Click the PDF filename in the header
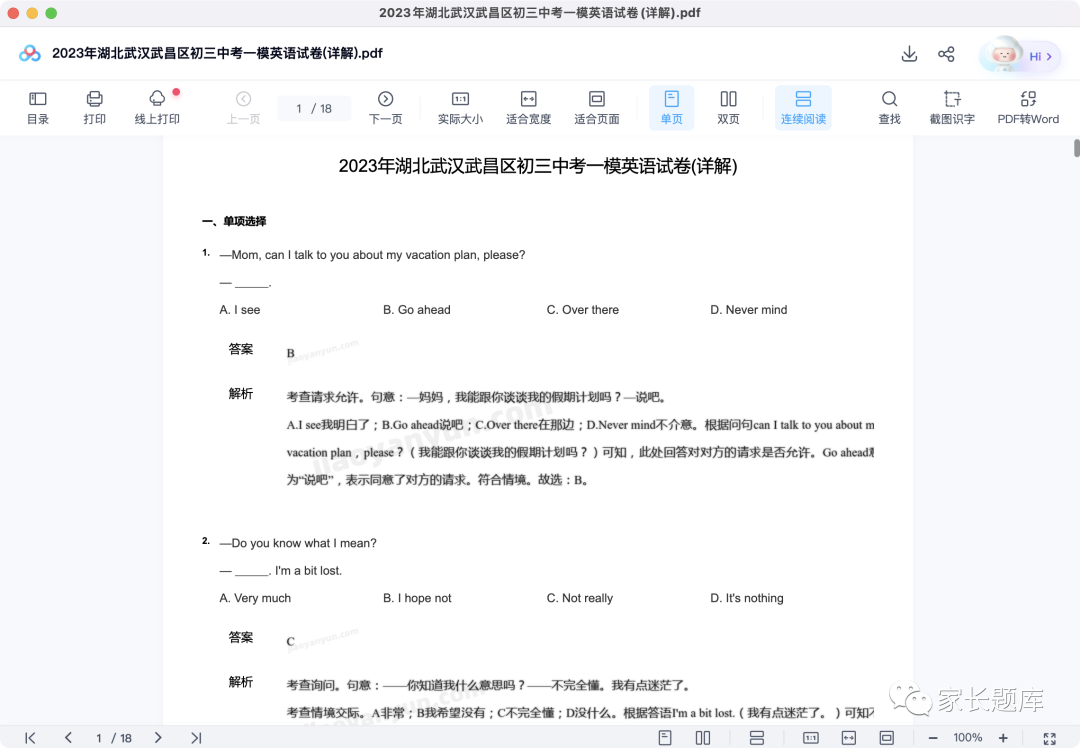The width and height of the screenshot is (1080, 748). [217, 53]
